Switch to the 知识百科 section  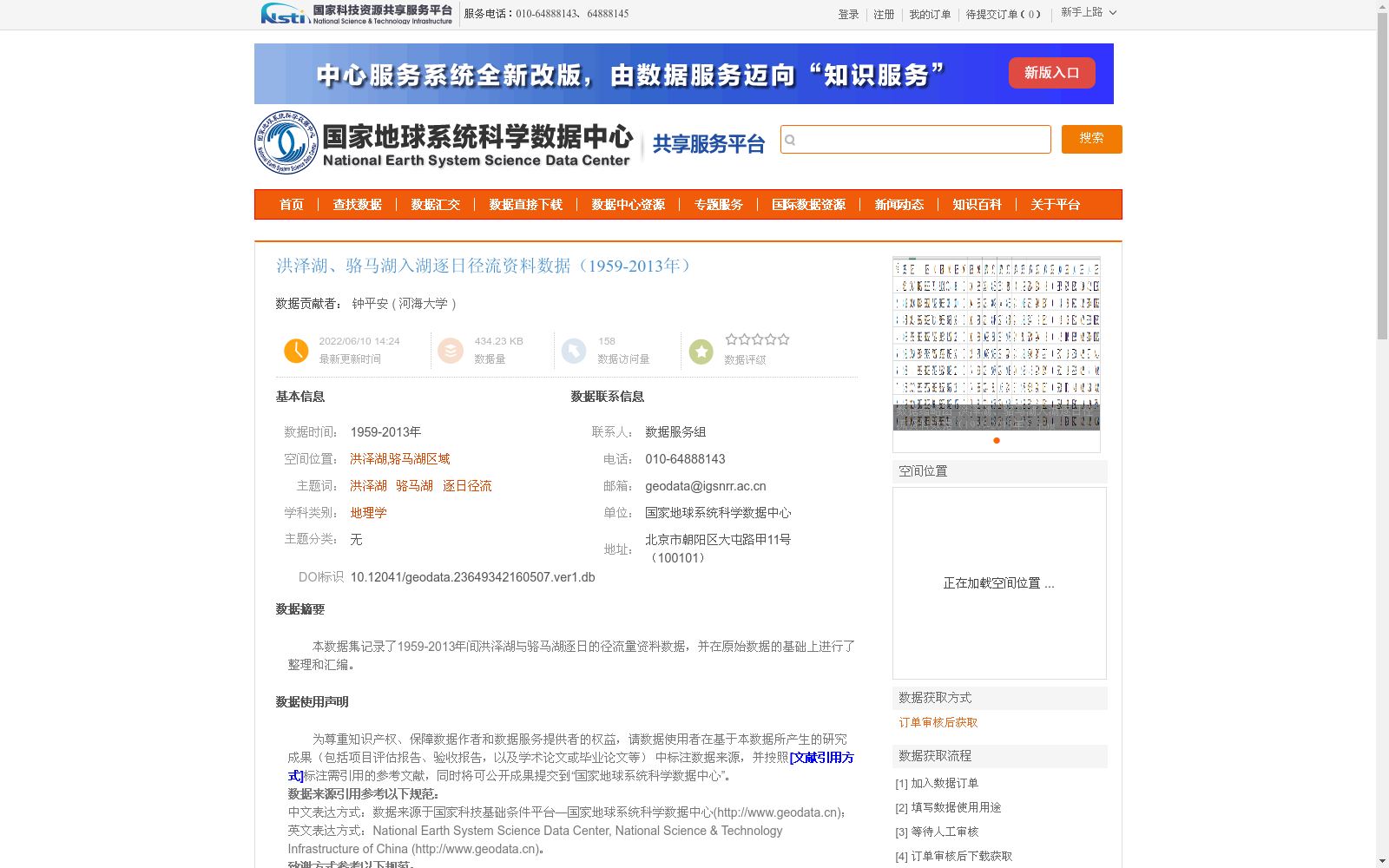point(976,205)
